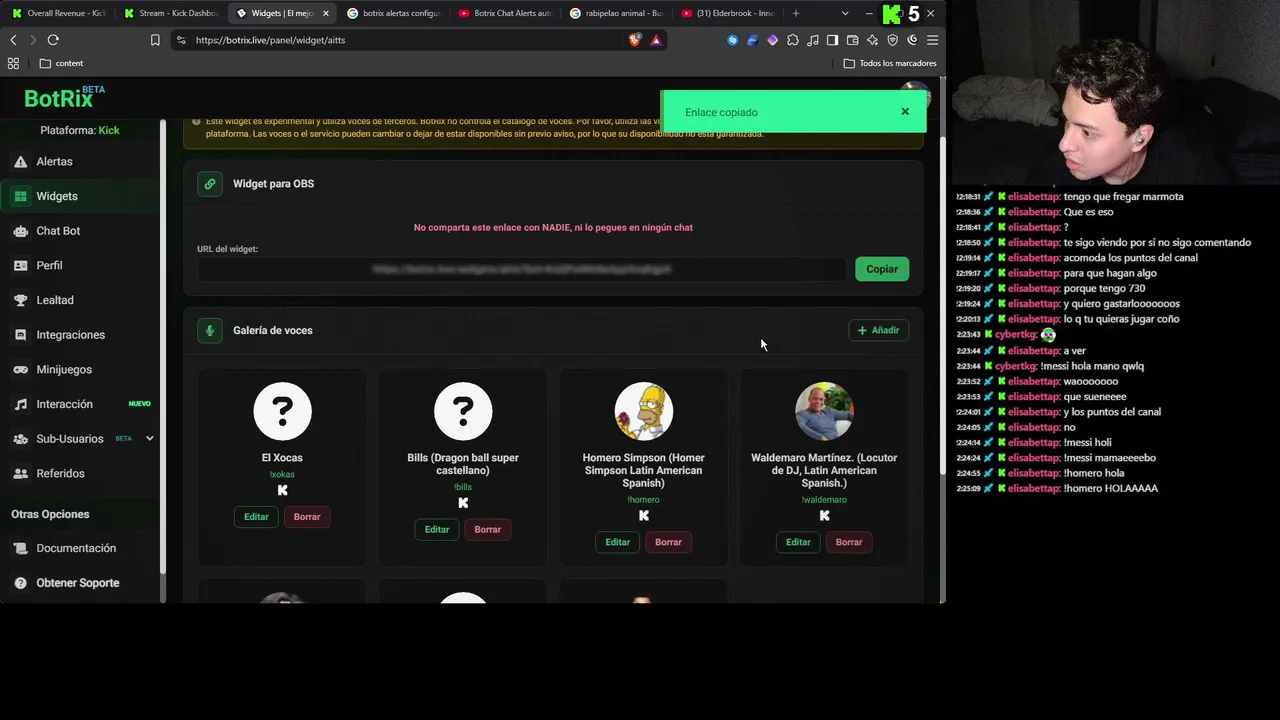Edit the Bills Dragon Ball voice
1280x720 pixels.
pyautogui.click(x=437, y=530)
